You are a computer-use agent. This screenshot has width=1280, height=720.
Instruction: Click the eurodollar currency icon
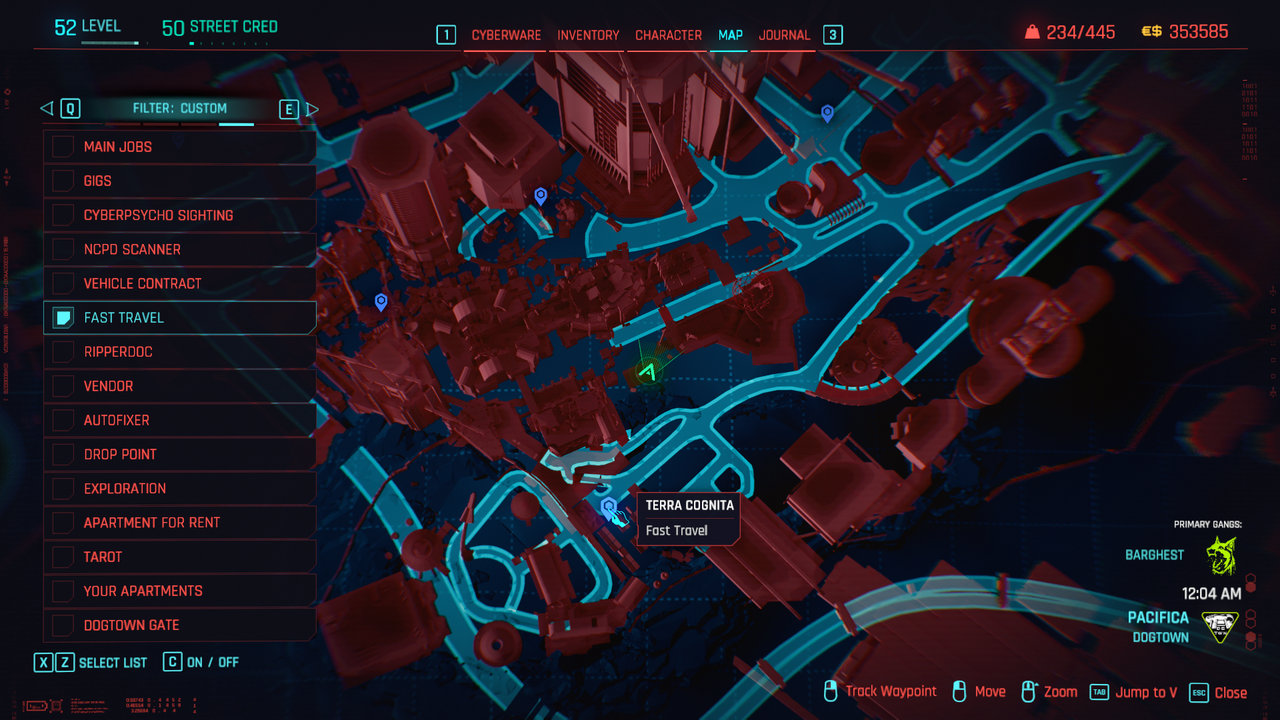(1151, 32)
